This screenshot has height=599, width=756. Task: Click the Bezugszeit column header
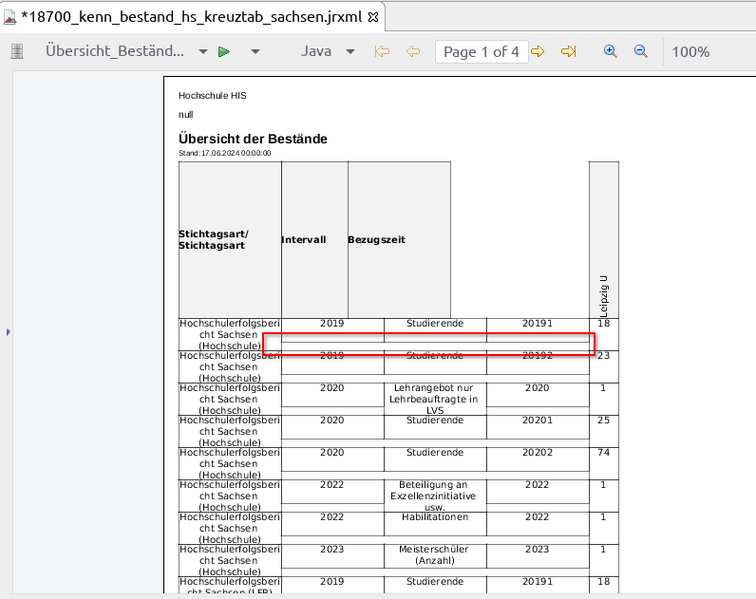[399, 240]
